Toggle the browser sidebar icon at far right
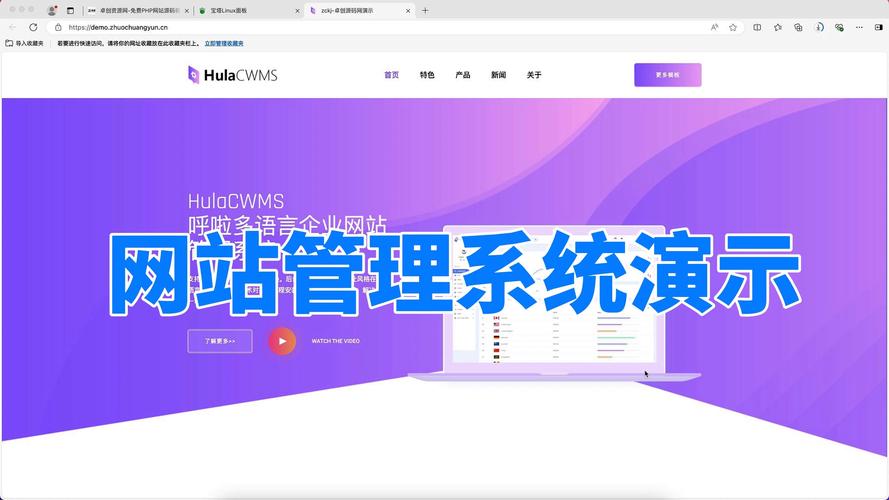The image size is (889, 500). pyautogui.click(x=877, y=27)
